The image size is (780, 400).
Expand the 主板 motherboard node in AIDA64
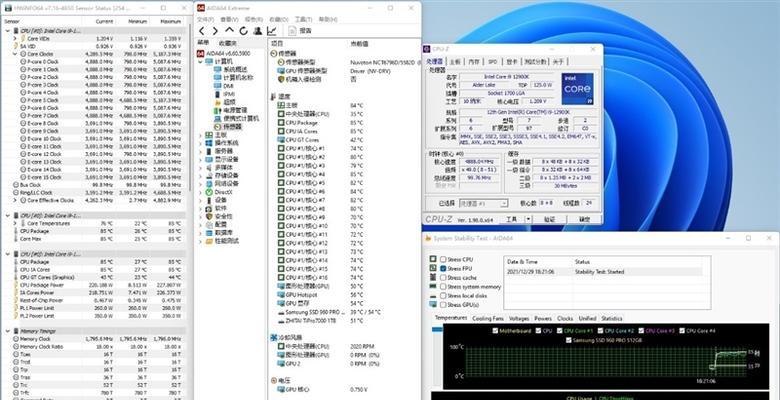click(x=200, y=135)
